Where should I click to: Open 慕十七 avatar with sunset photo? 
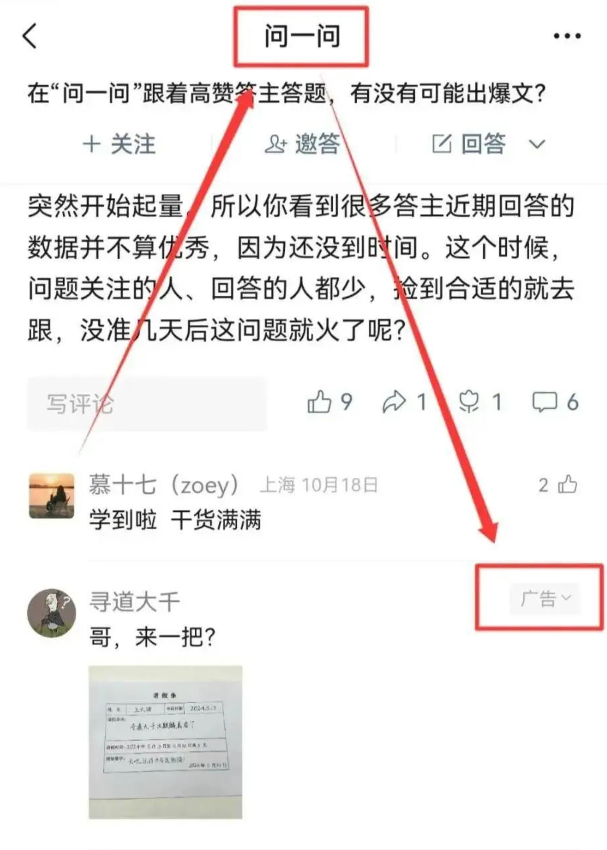pyautogui.click(x=51, y=495)
